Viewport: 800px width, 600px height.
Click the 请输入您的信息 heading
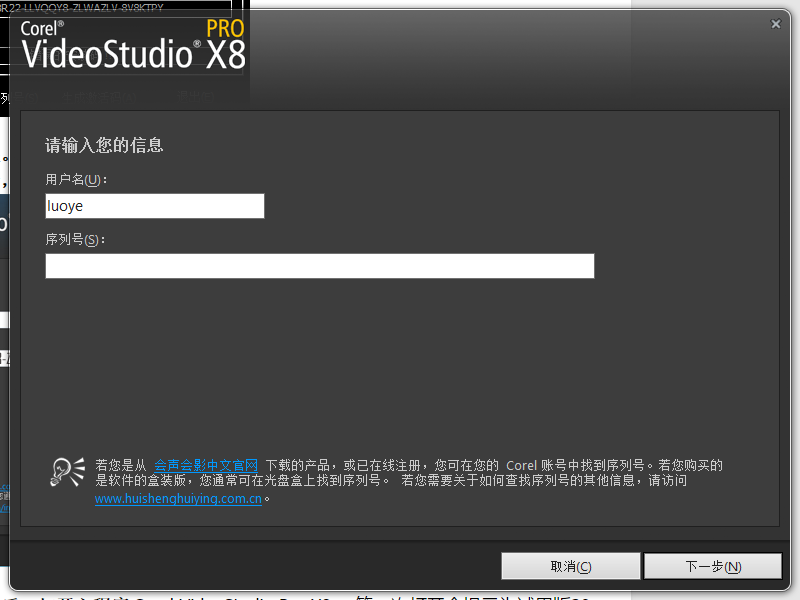[x=104, y=146]
